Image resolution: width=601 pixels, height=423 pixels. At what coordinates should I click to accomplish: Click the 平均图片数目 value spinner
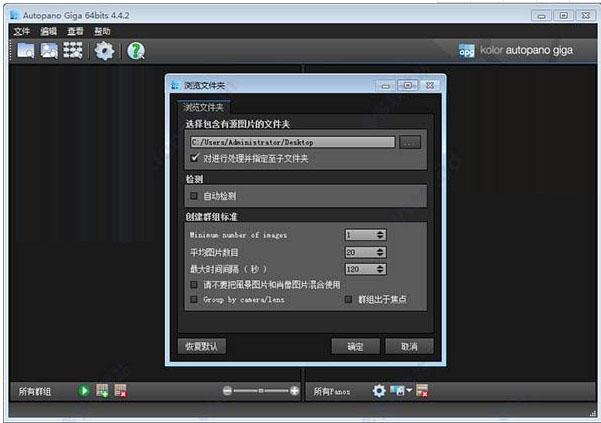(366, 252)
